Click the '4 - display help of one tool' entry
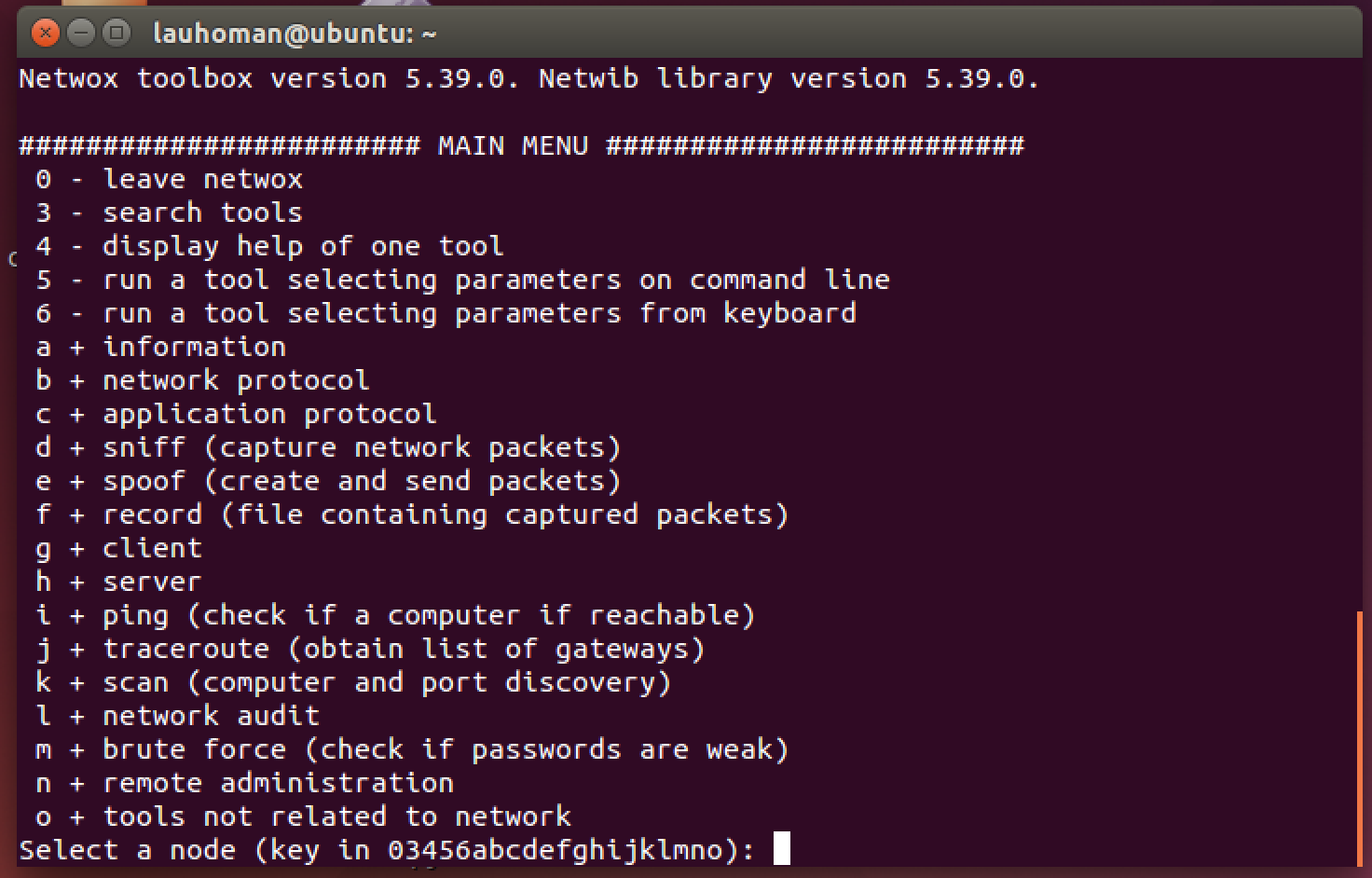This screenshot has height=878, width=1372. (x=269, y=246)
